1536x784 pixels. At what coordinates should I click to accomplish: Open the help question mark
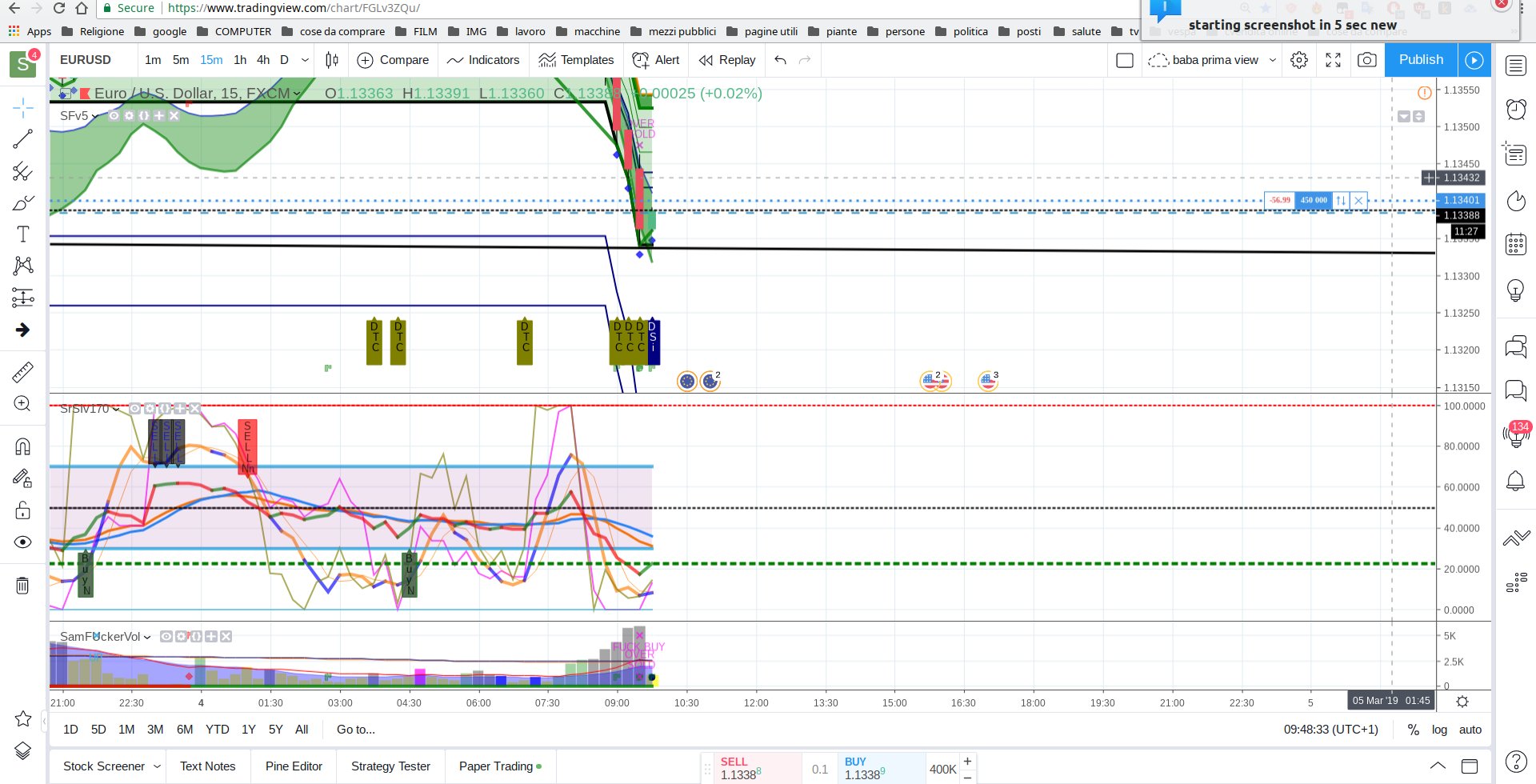click(1516, 762)
